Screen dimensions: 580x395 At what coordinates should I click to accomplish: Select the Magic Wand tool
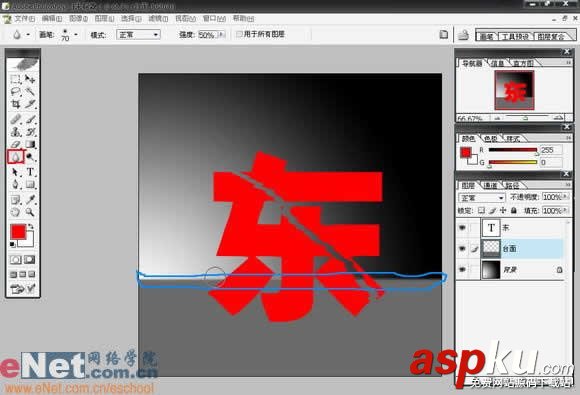pyautogui.click(x=30, y=91)
